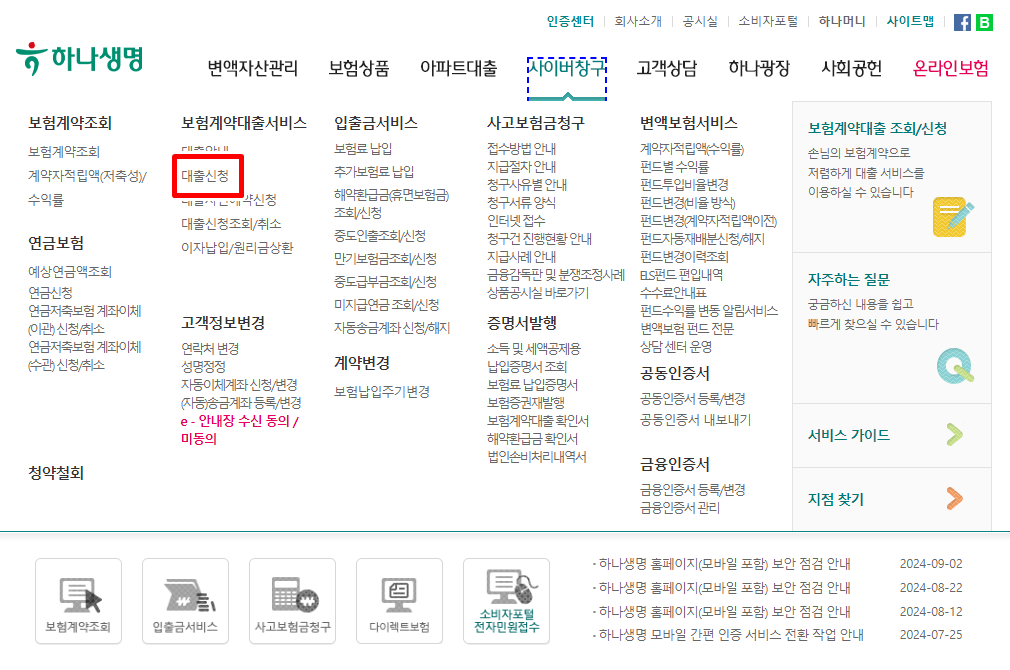
Task: Open the 다이렉트보험 monitor icon tile
Action: point(399,601)
